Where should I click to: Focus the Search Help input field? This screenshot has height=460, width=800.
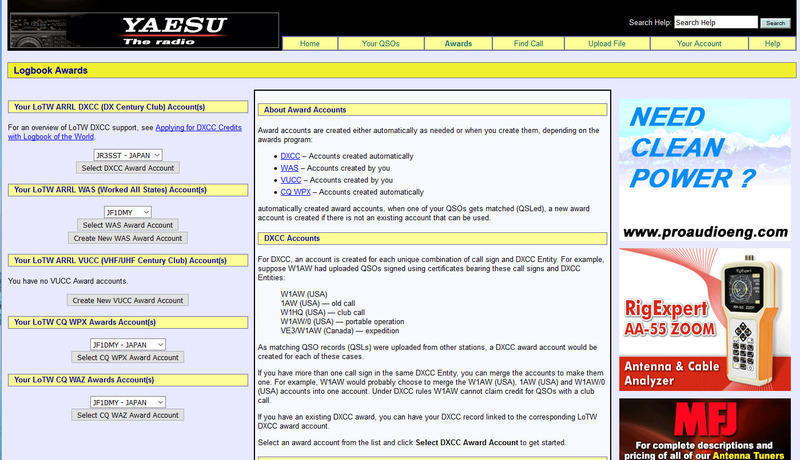715,22
